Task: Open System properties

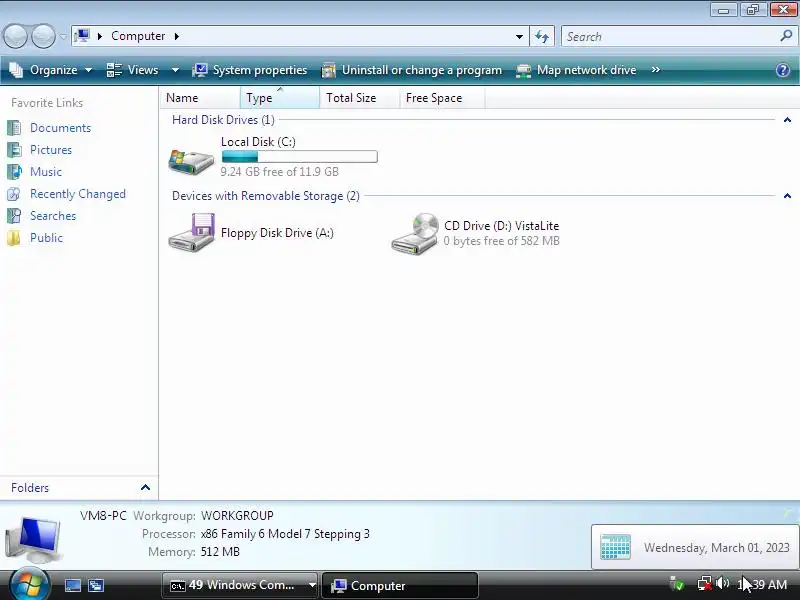Action: tap(249, 70)
